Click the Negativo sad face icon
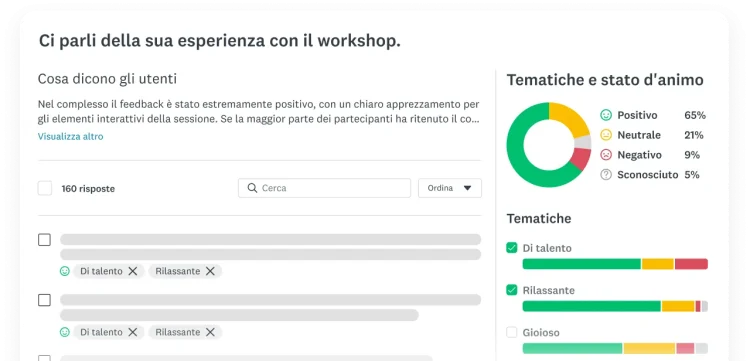This screenshot has width=750, height=361. [606, 155]
